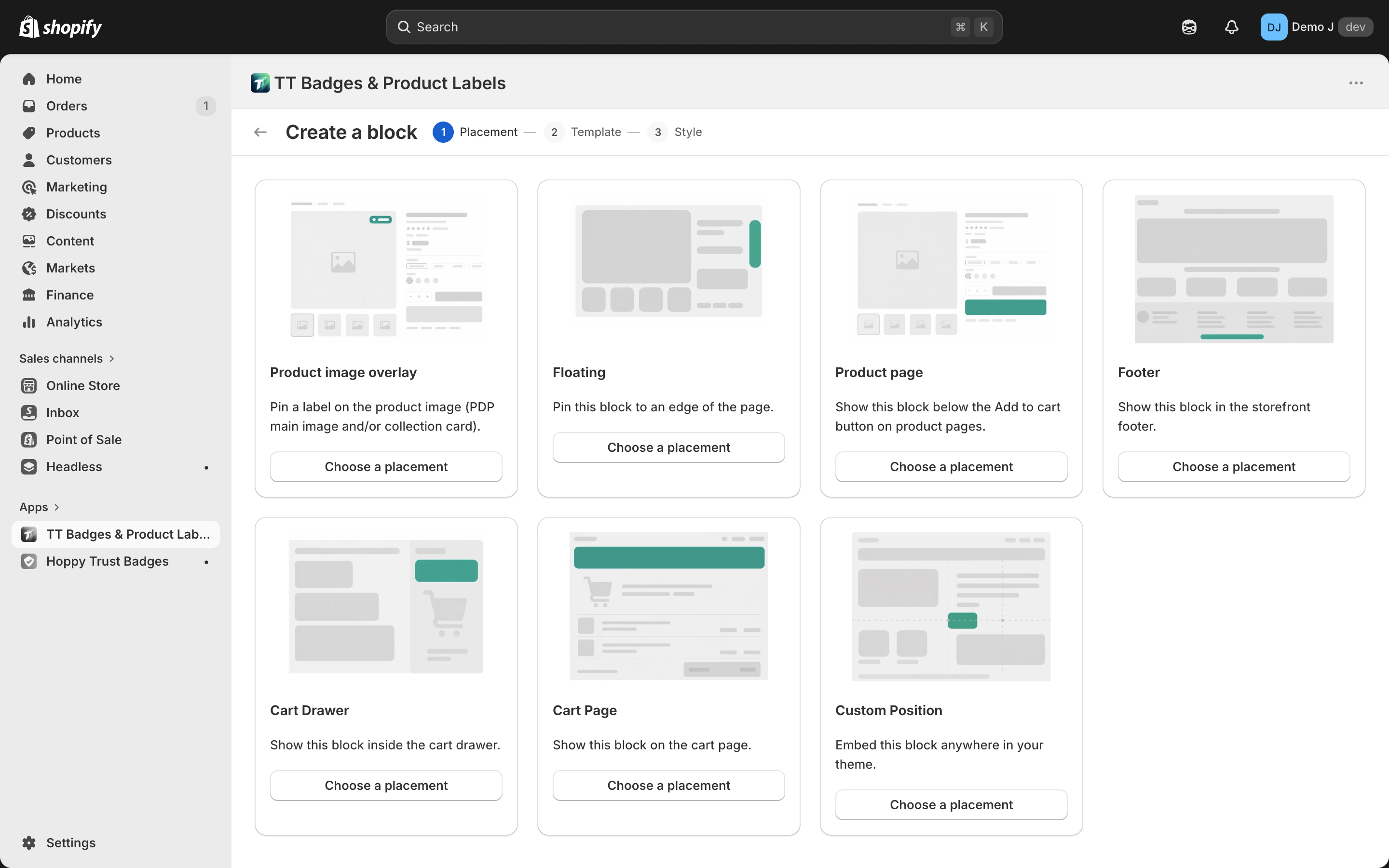Image resolution: width=1389 pixels, height=868 pixels.
Task: Click the TT Badges logo in page header
Action: tap(260, 83)
